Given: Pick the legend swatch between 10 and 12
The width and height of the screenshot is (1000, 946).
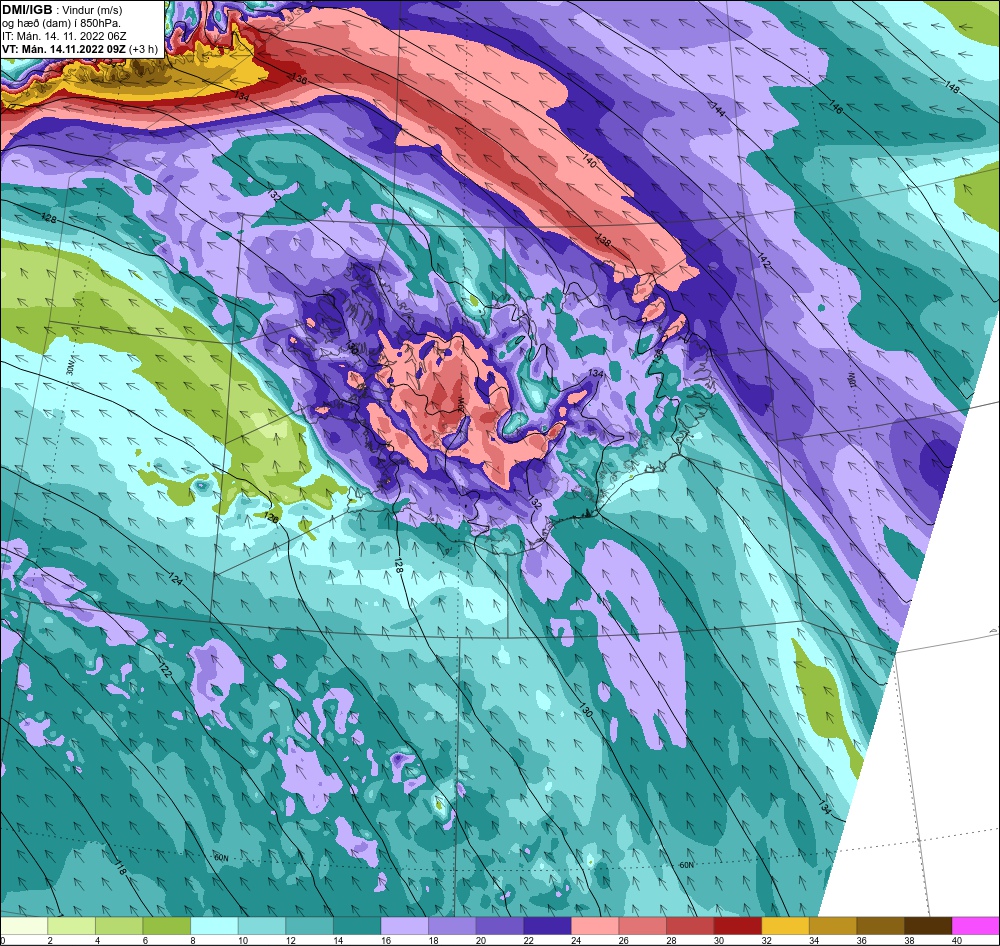Looking at the screenshot, I should tap(261, 926).
